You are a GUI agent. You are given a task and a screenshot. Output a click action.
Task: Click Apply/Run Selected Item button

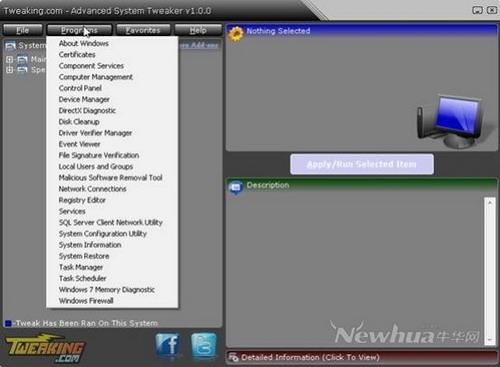(362, 164)
